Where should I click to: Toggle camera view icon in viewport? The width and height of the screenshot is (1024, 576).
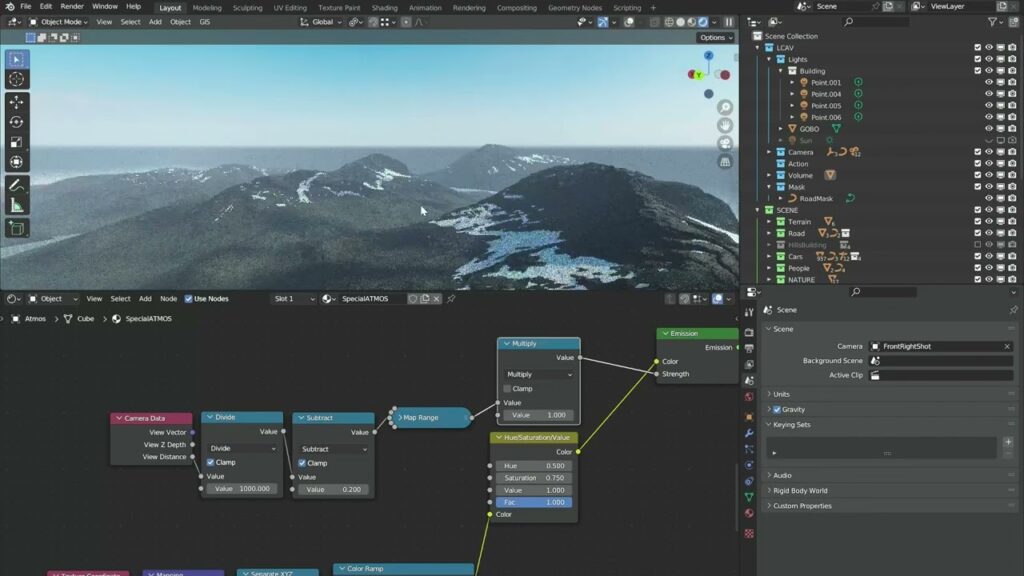(x=725, y=144)
